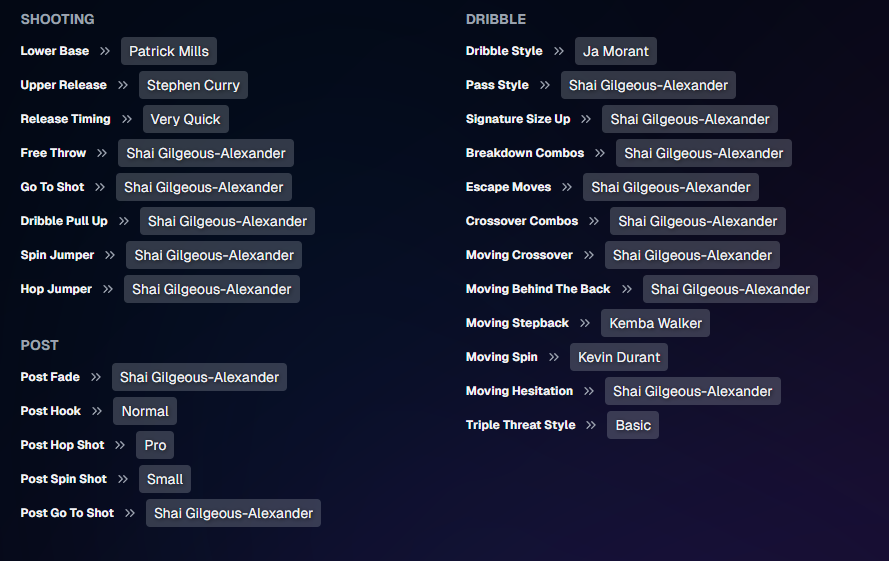Click the double chevron beside Moving Behind The Back
Image resolution: width=889 pixels, height=561 pixels.
point(626,289)
